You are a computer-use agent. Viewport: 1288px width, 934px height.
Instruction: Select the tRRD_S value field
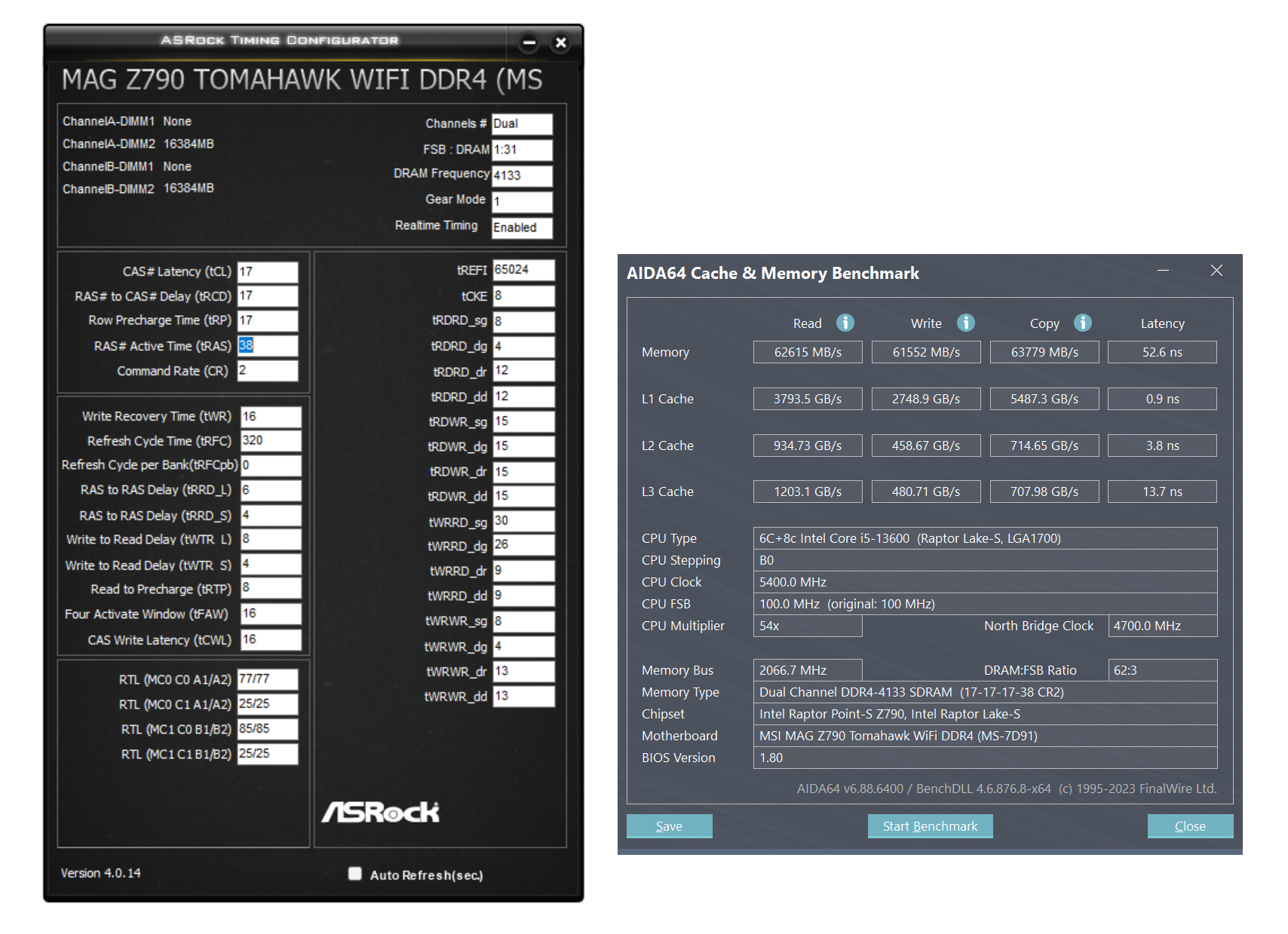click(x=271, y=515)
